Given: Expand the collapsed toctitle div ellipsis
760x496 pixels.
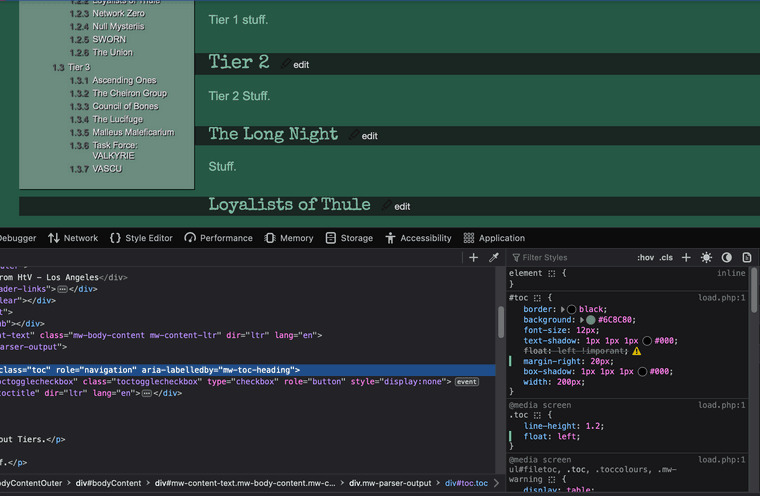Looking at the screenshot, I should point(145,394).
